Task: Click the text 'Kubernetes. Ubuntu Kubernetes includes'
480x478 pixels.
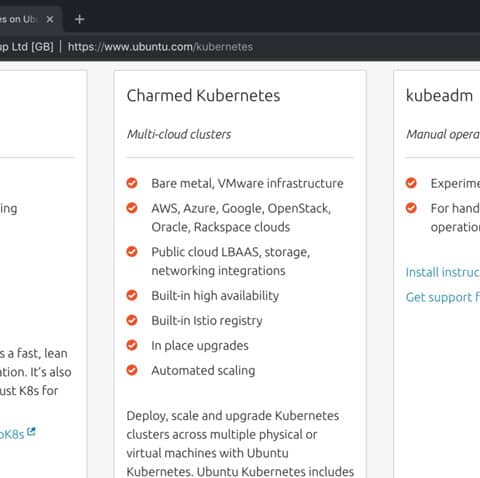Action: [240, 472]
